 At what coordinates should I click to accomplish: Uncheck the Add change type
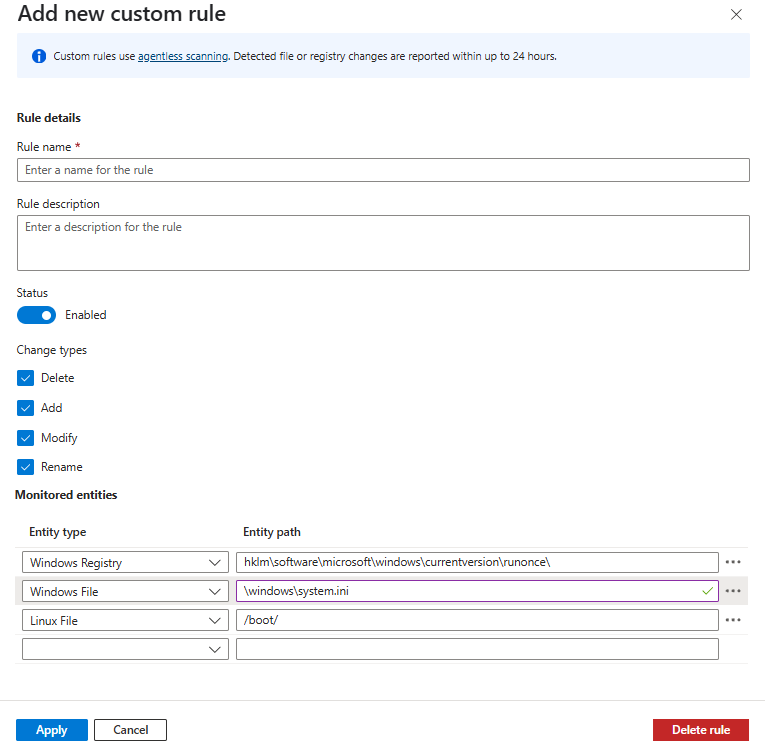tap(26, 408)
